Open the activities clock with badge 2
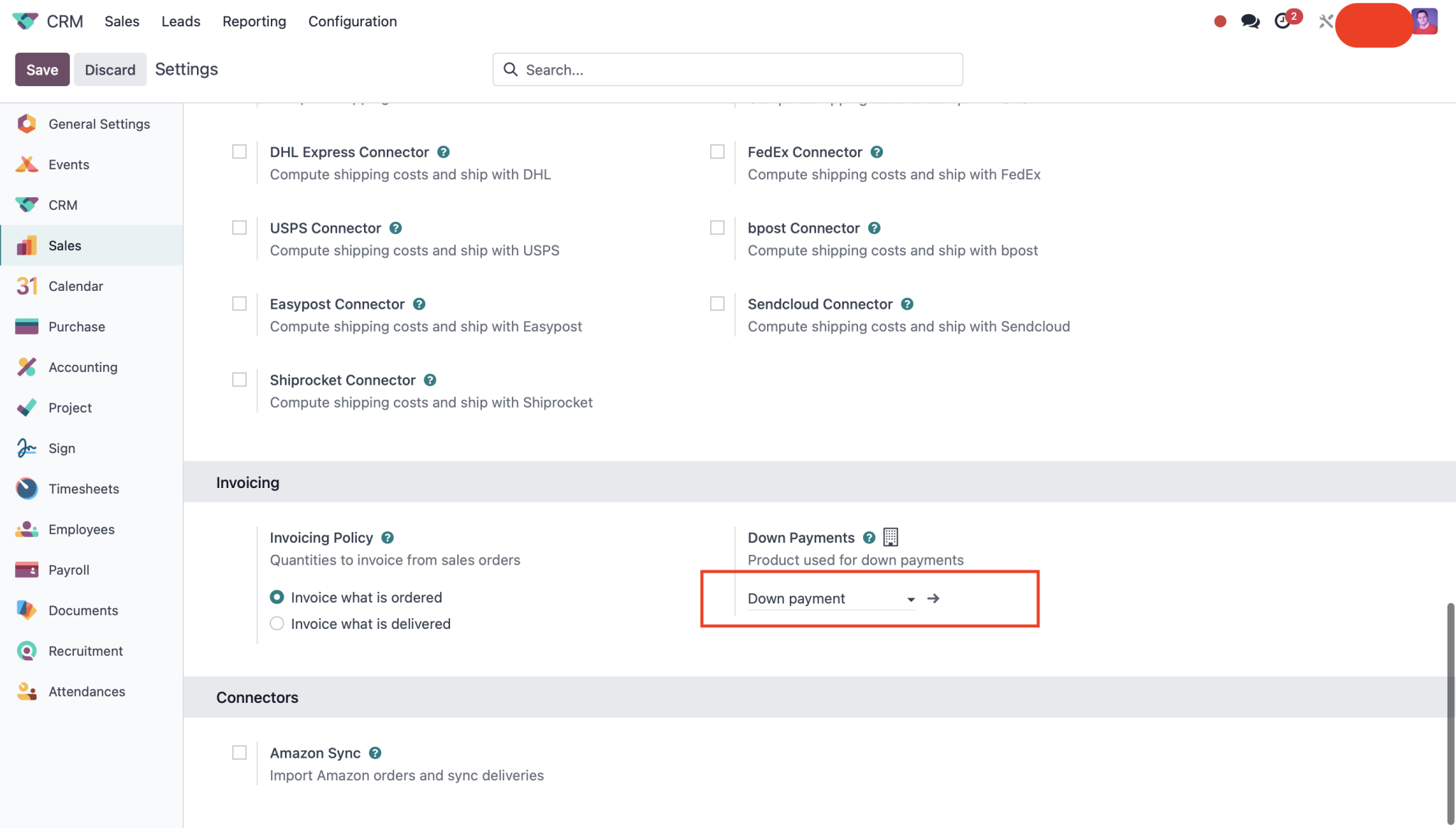The image size is (1456, 828). click(1284, 21)
